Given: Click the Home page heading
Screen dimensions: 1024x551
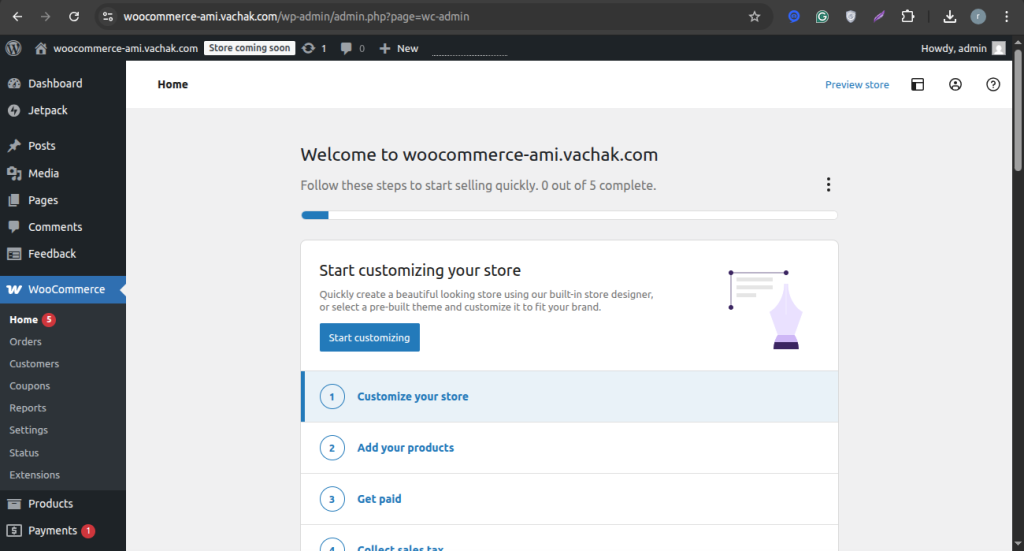Looking at the screenshot, I should 172,84.
